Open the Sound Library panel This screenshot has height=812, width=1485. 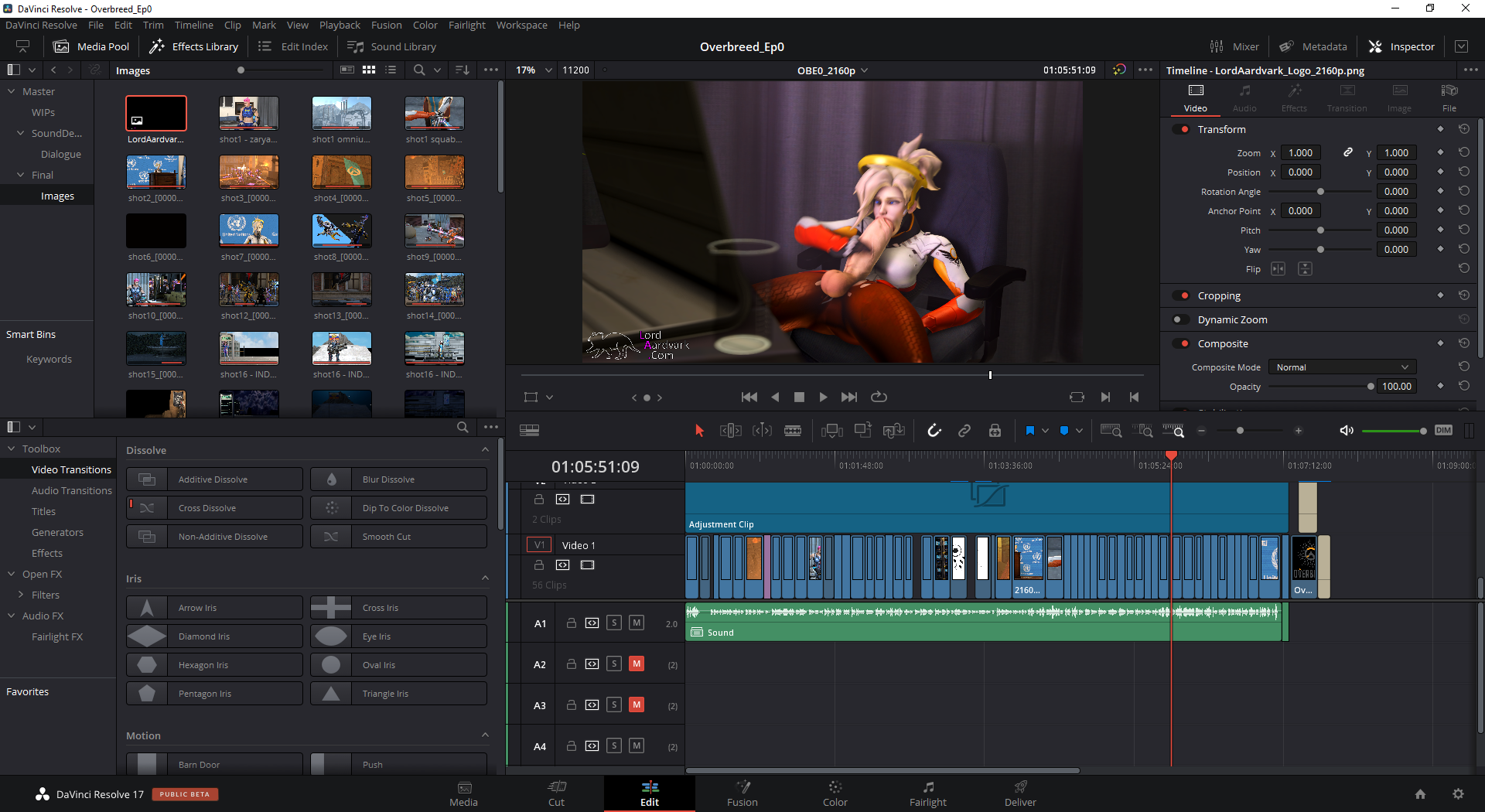click(392, 46)
